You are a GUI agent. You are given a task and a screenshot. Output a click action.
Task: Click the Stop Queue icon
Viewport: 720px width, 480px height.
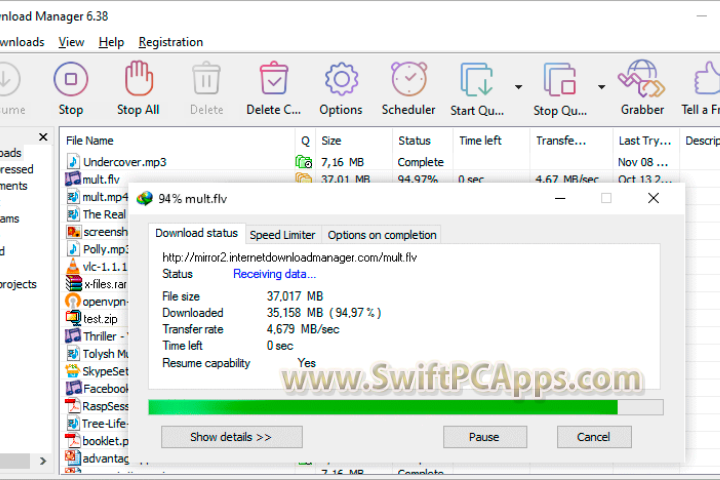pos(559,79)
